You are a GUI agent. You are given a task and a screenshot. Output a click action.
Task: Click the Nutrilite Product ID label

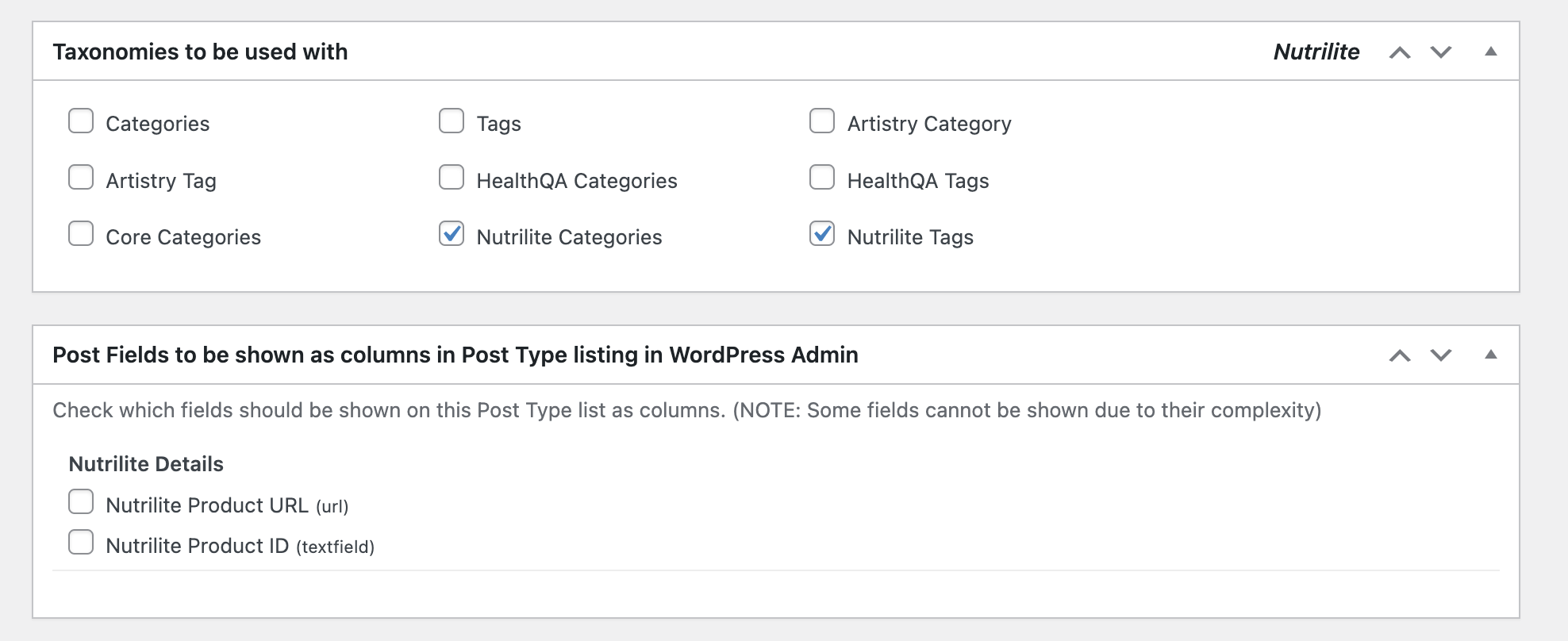click(240, 546)
